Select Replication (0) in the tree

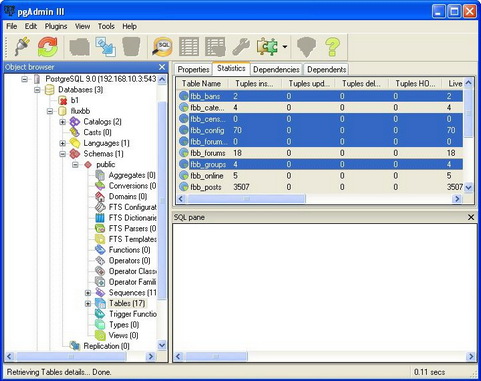point(106,346)
